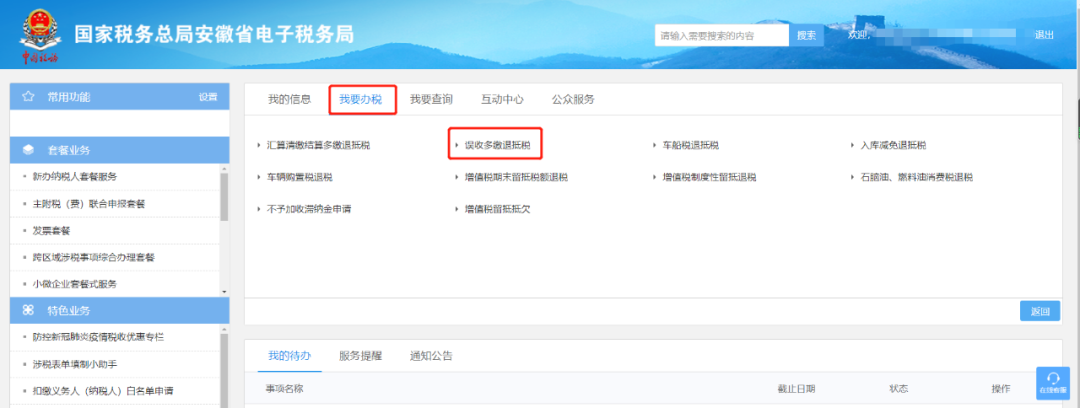Click the four-dot icon beside 特色业务
This screenshot has height=408, width=1080.
click(x=28, y=311)
